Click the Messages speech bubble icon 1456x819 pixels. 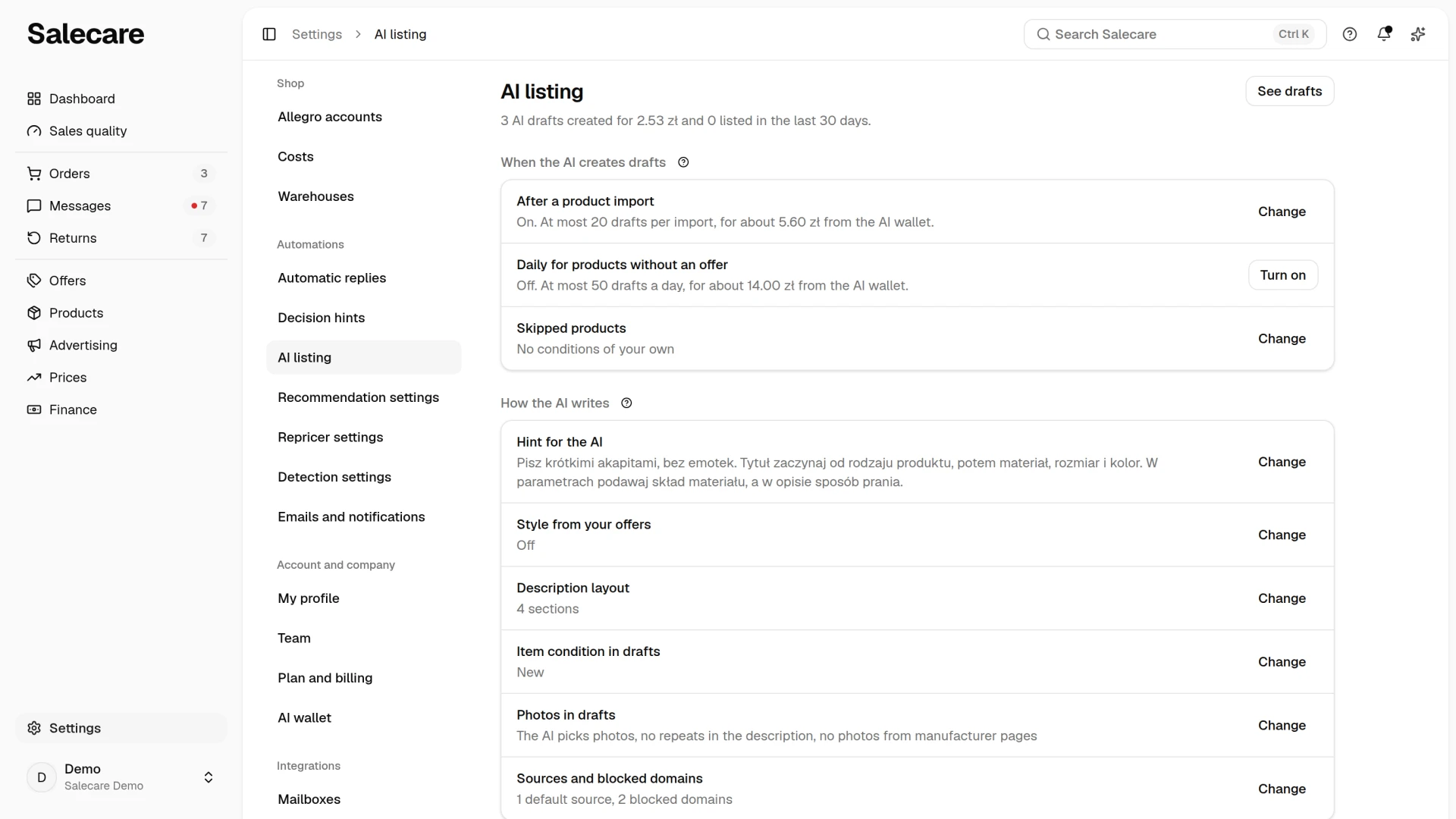pos(34,206)
